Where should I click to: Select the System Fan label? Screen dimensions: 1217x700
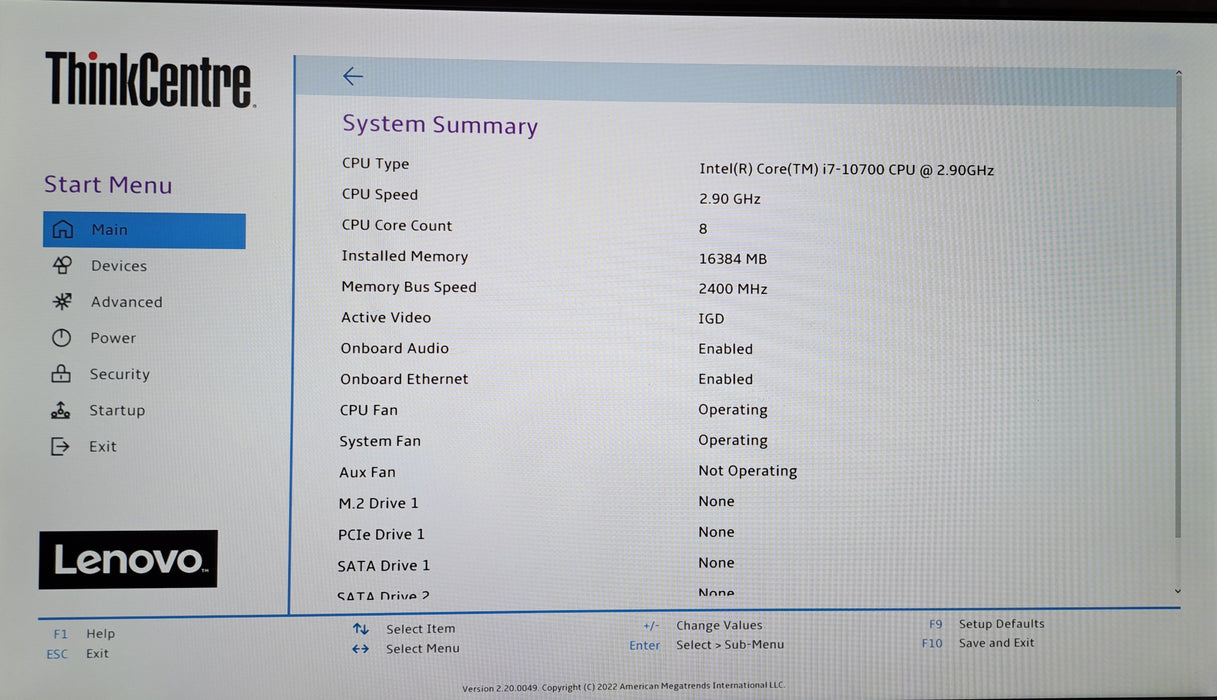pyautogui.click(x=380, y=441)
